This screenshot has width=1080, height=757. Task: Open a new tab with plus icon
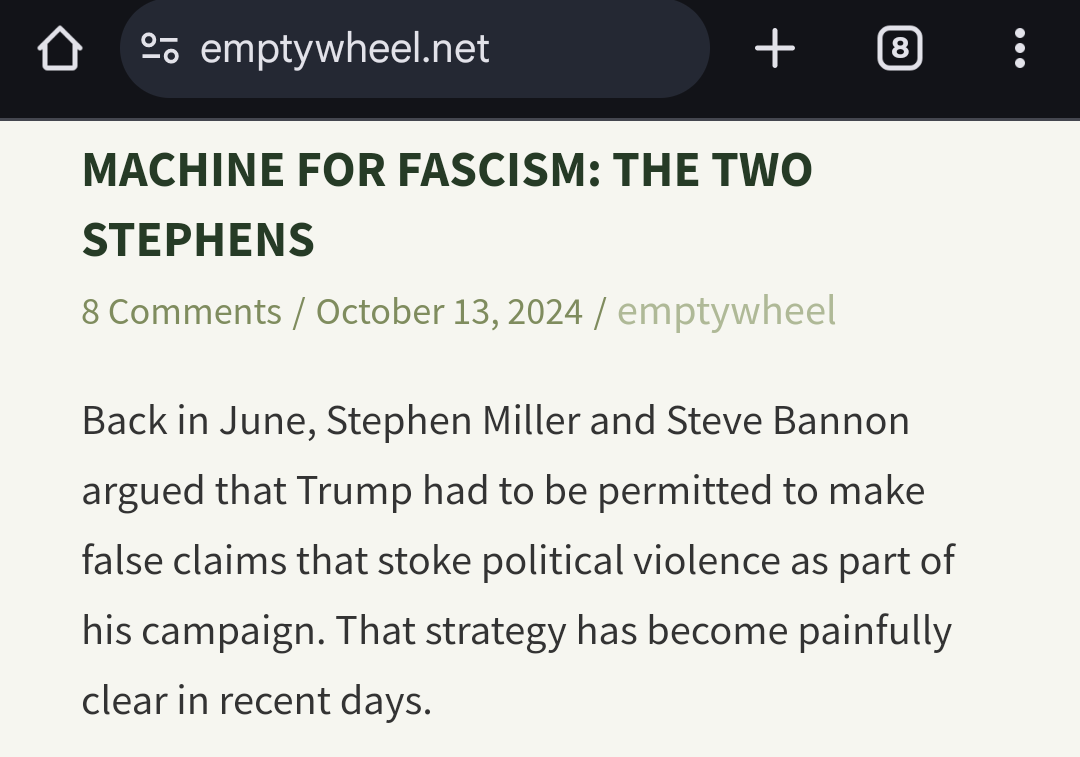pyautogui.click(x=775, y=48)
